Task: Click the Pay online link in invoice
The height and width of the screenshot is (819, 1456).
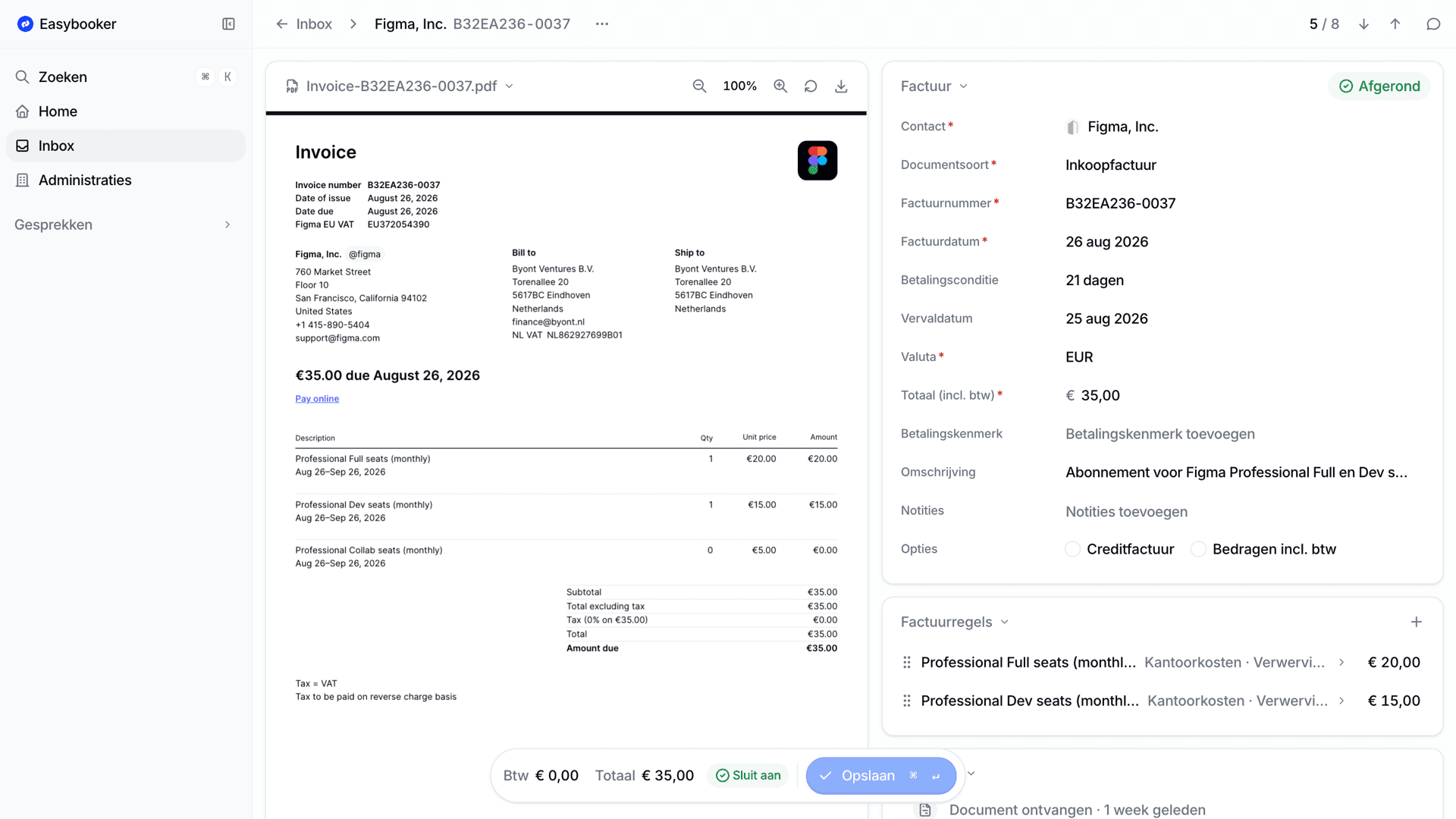Action: point(317,399)
